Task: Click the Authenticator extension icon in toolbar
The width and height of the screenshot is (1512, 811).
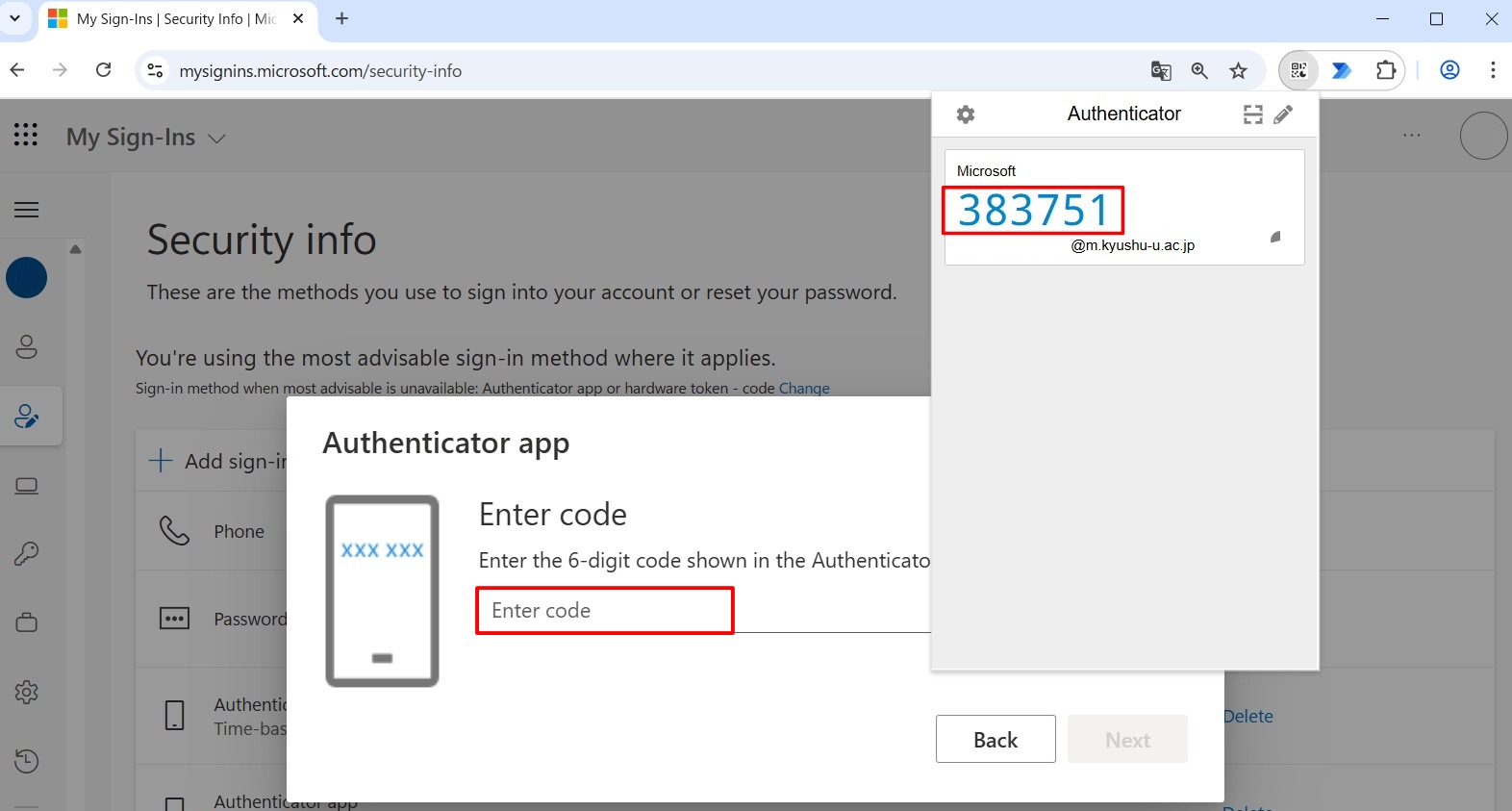Action: click(x=1298, y=70)
